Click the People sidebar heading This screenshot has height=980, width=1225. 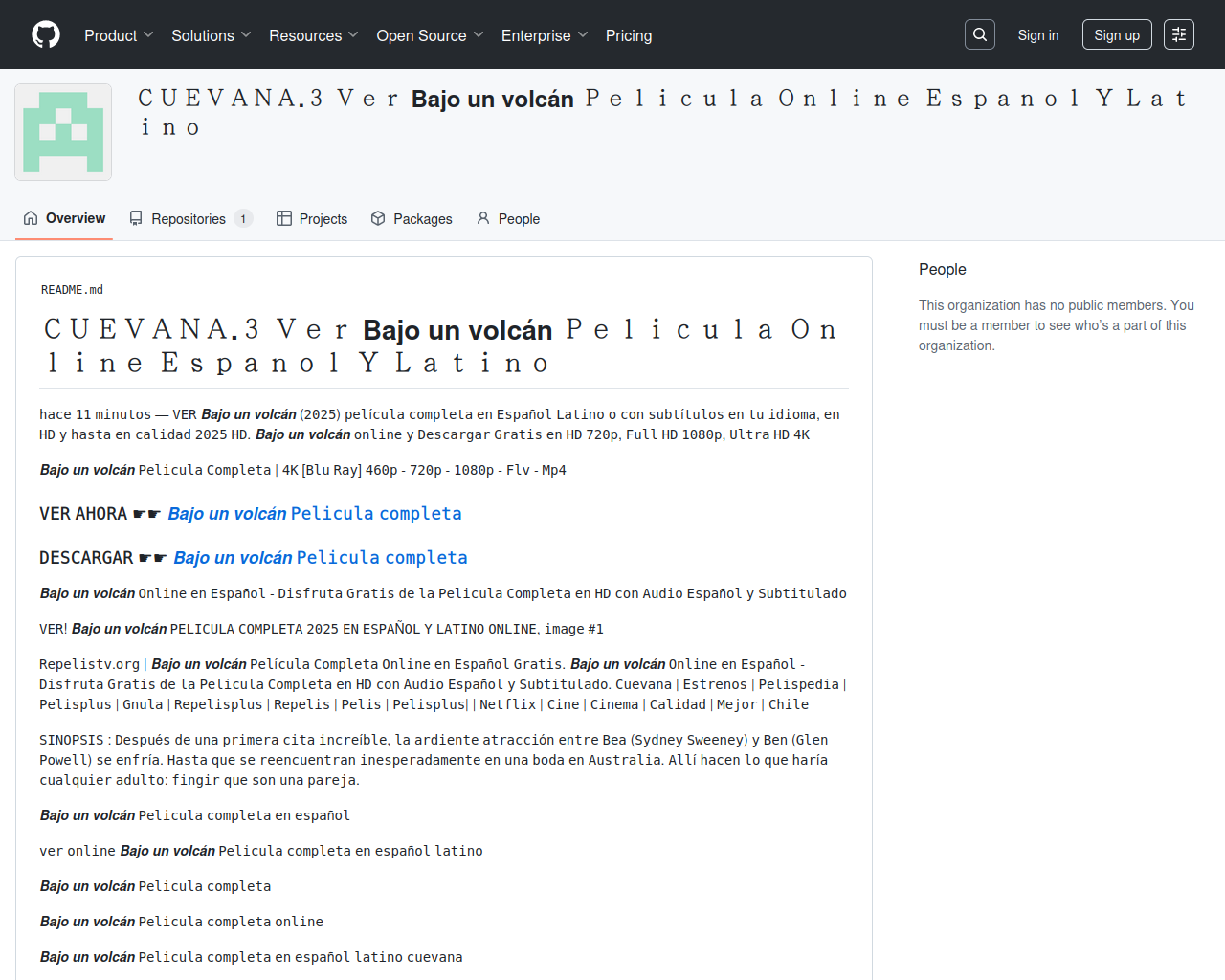[x=943, y=270]
